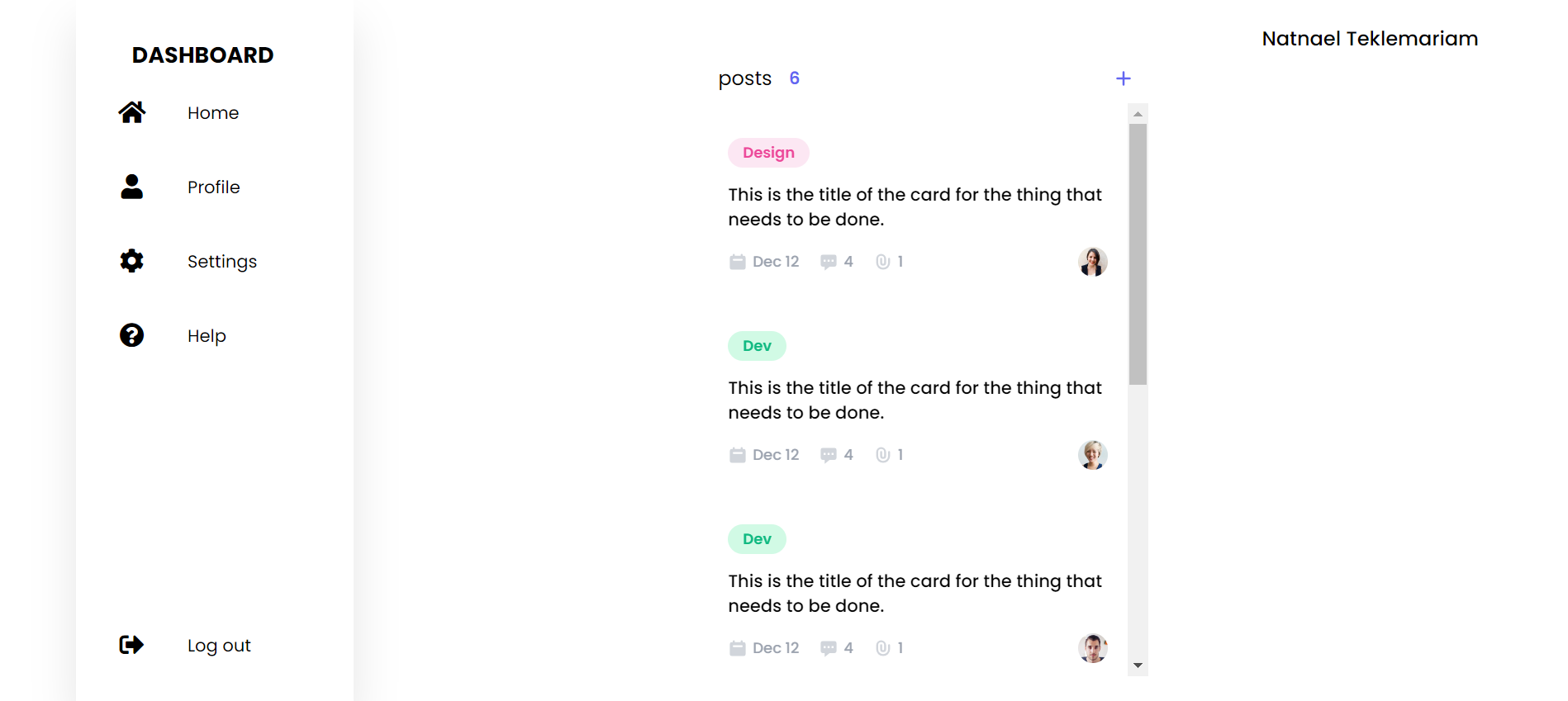Click the comments icon on the Design card
Screen dimensions: 1568x701
click(828, 262)
